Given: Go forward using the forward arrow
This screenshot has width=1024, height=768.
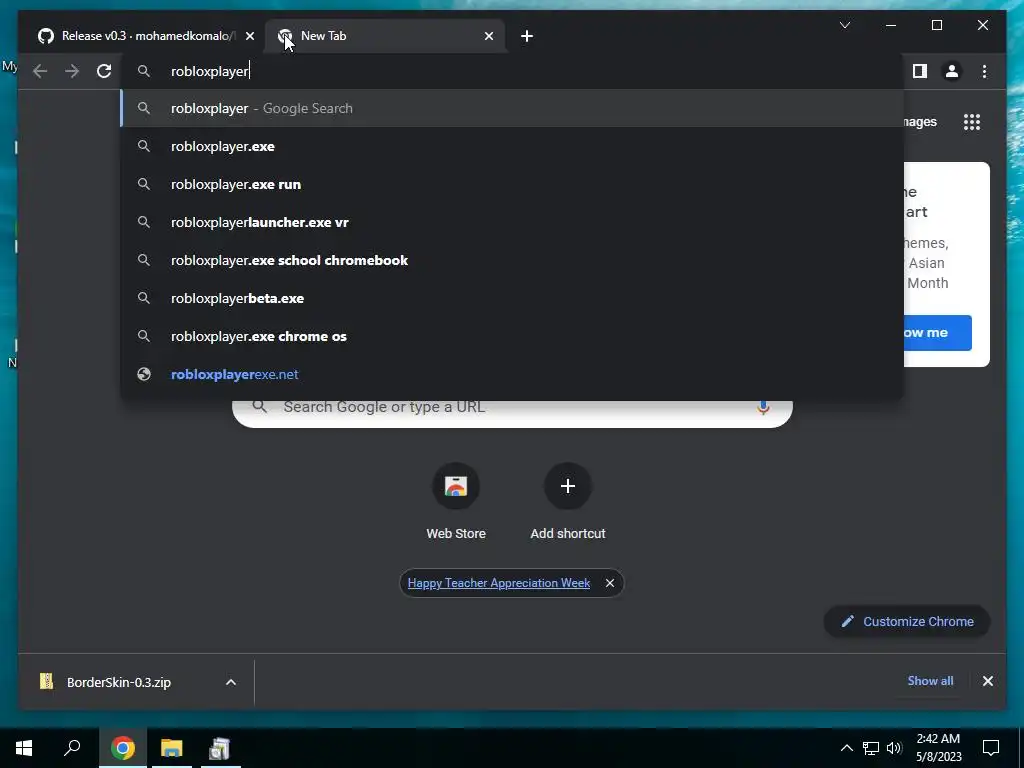Looking at the screenshot, I should (x=72, y=71).
